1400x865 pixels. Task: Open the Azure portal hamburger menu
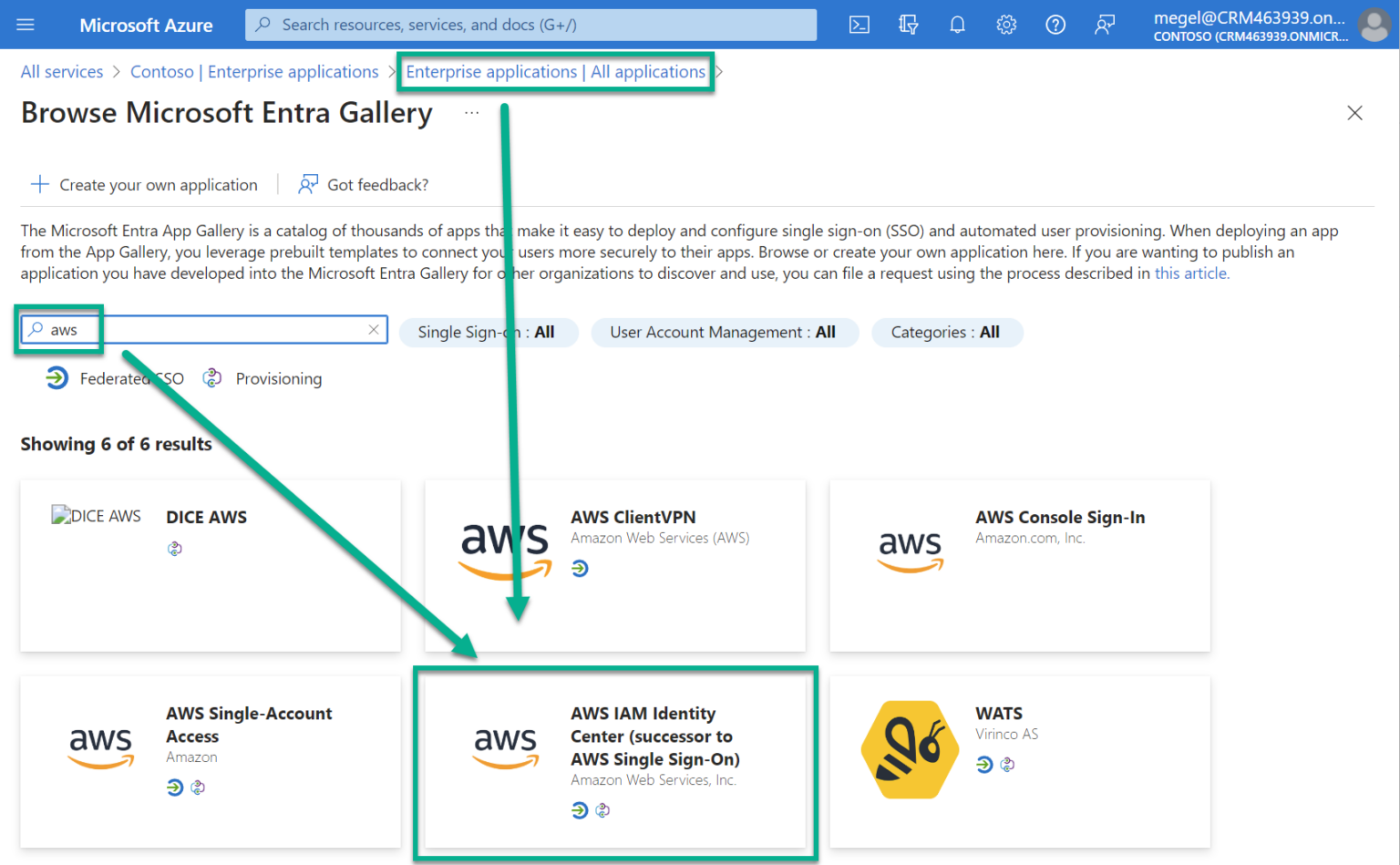point(25,25)
